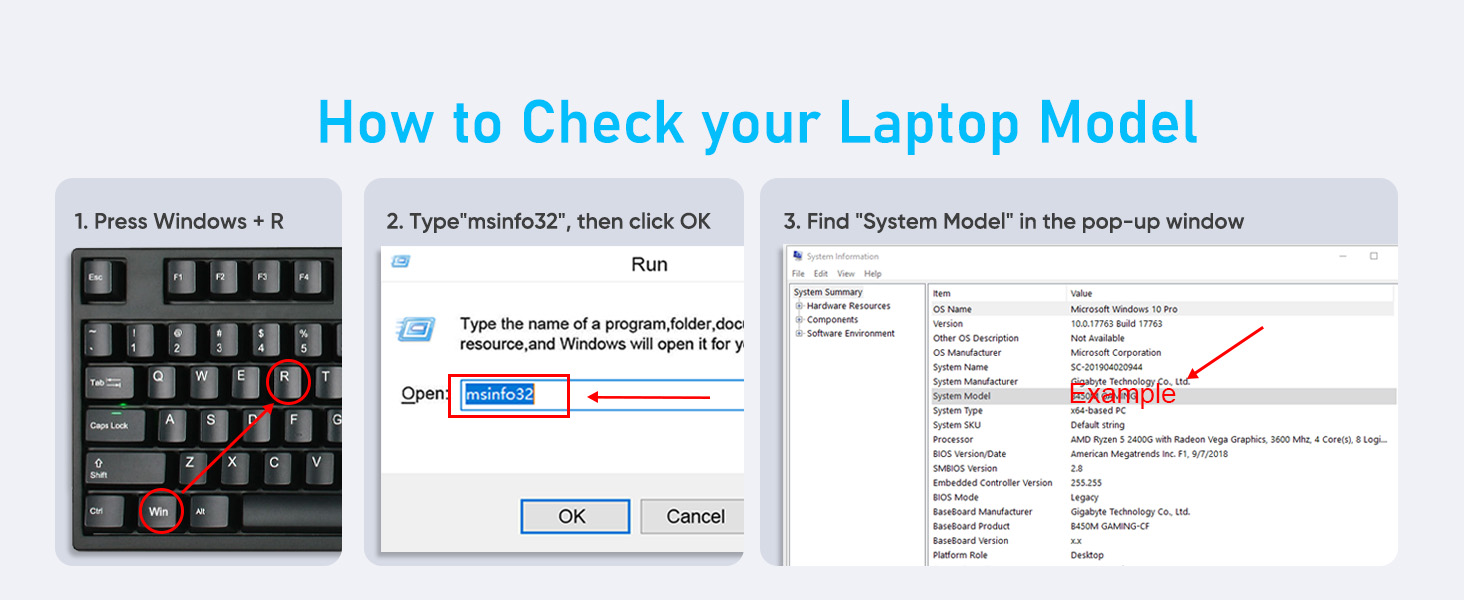1464x600 pixels.
Task: Expand the Components tree node
Action: pos(799,320)
